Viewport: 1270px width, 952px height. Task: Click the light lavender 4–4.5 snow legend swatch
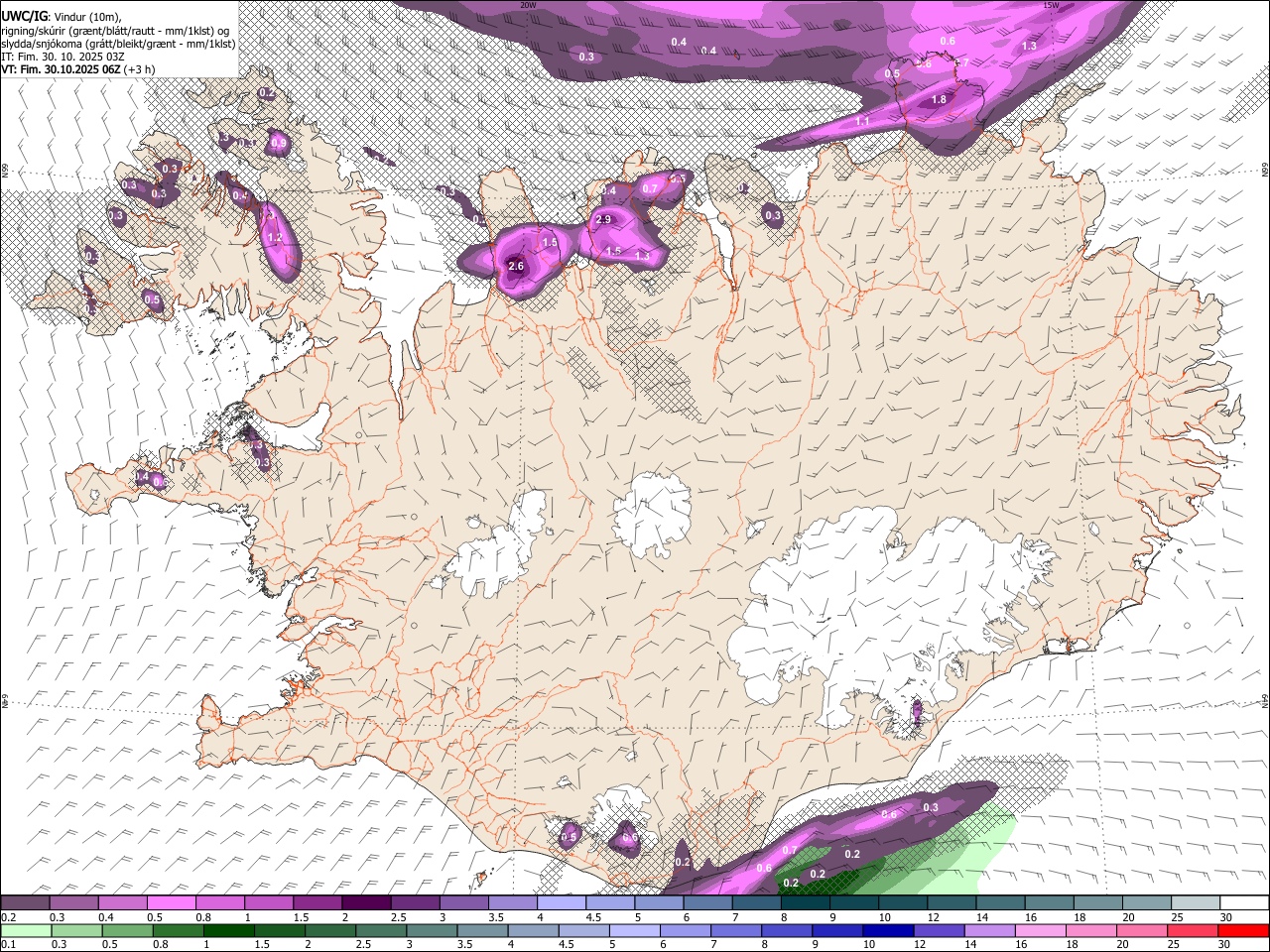pyautogui.click(x=562, y=903)
